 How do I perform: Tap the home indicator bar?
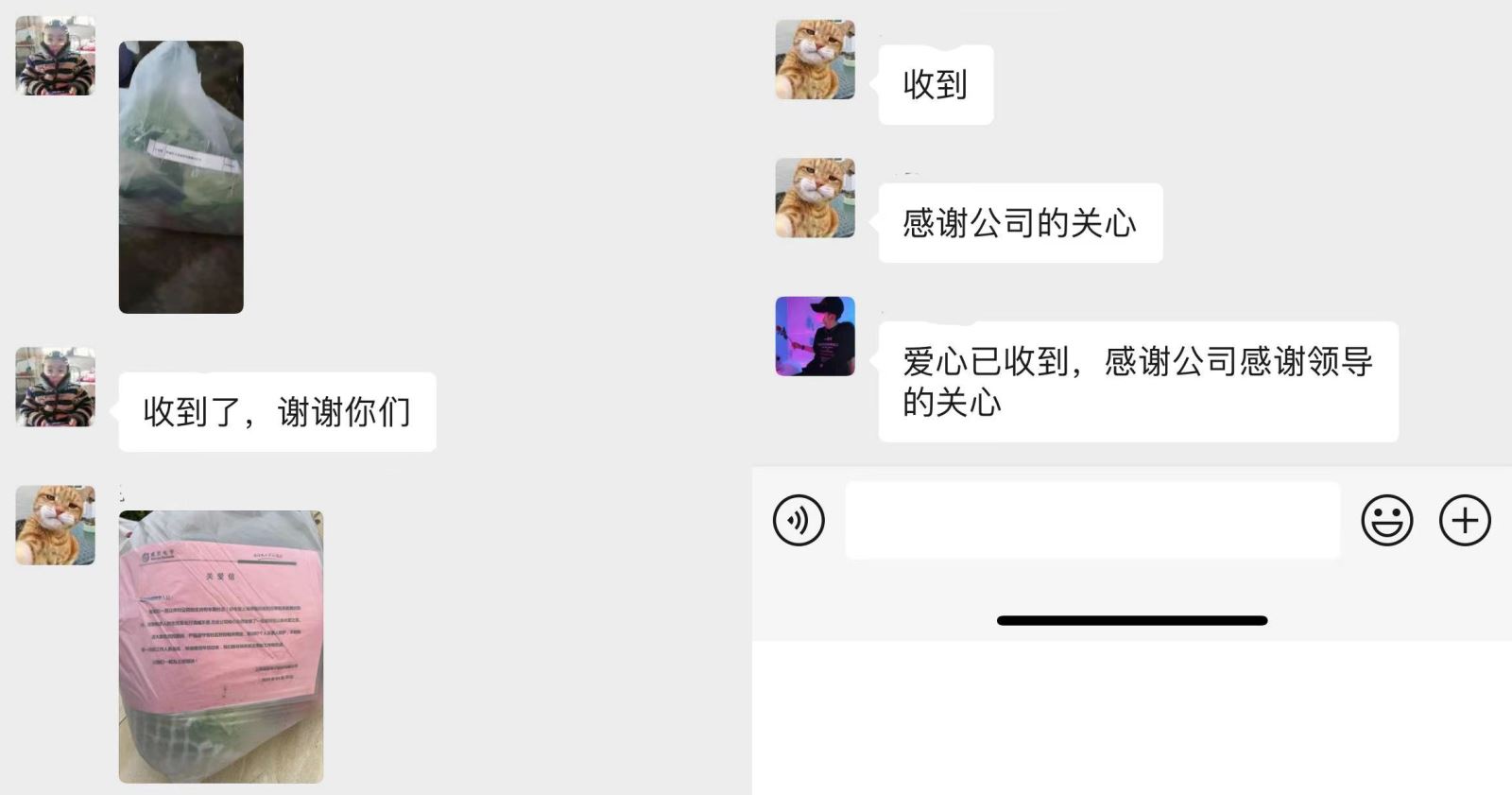1132,621
